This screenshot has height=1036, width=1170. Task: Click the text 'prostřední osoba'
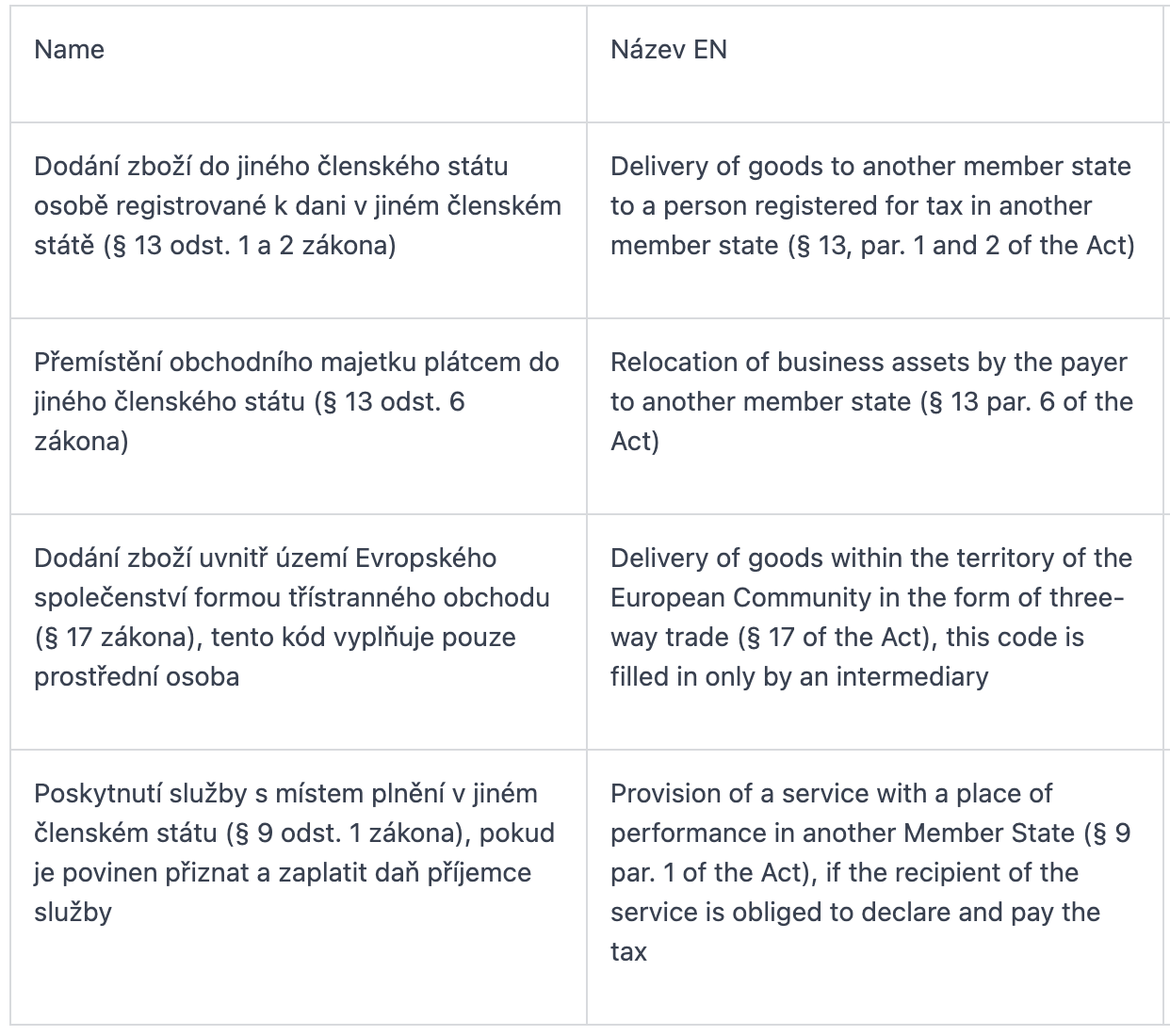coord(137,677)
